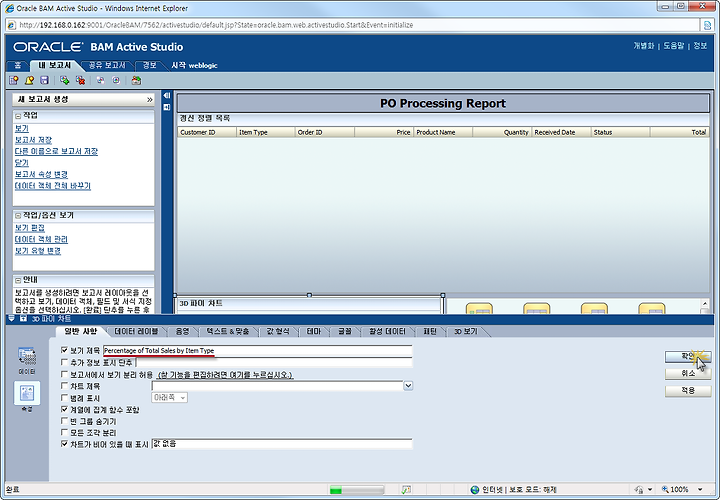720x500 pixels.
Task: Click the browser address bar URL
Action: point(216,25)
